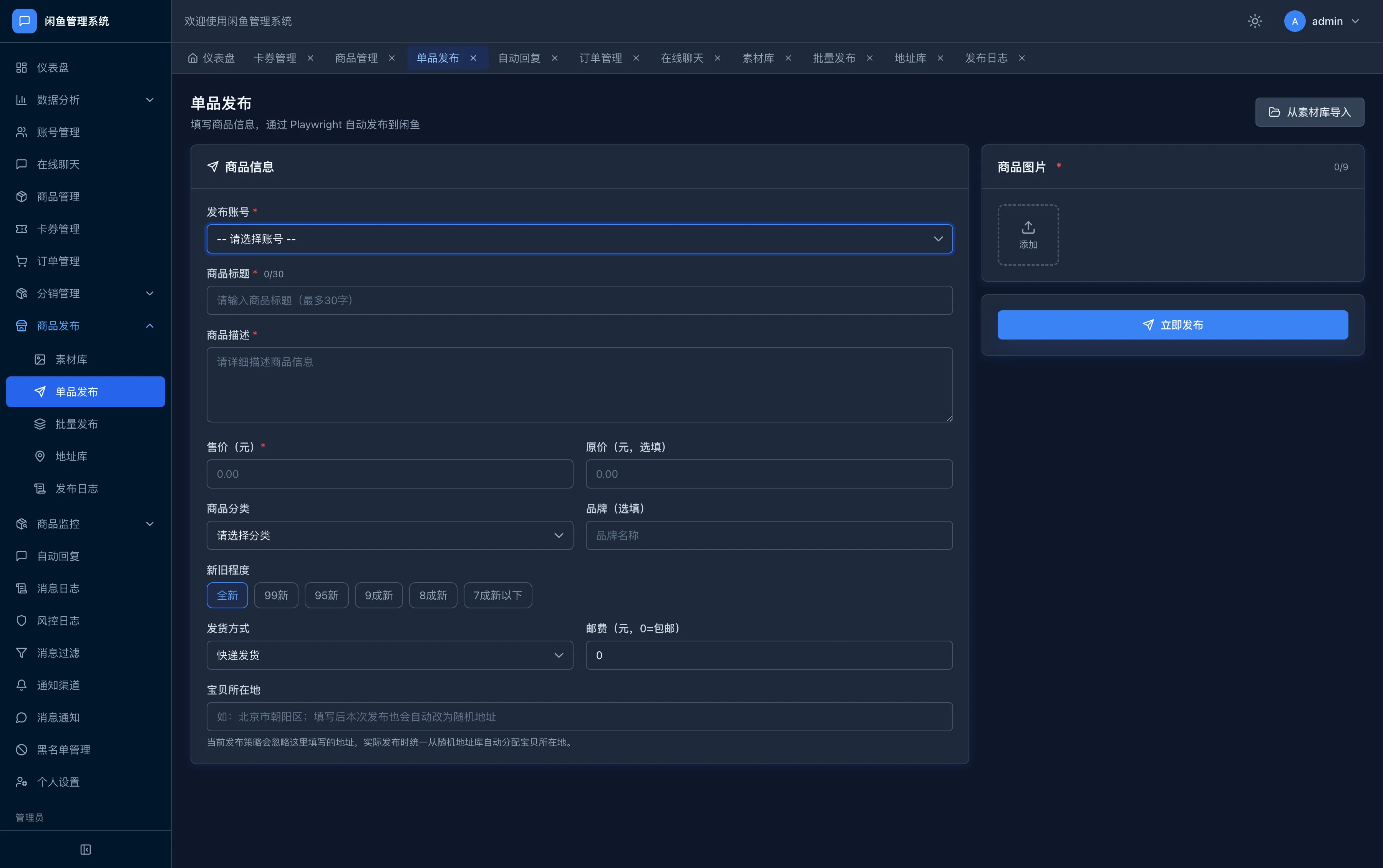Open 消息通知 in the sidebar
This screenshot has height=868, width=1383.
86,717
